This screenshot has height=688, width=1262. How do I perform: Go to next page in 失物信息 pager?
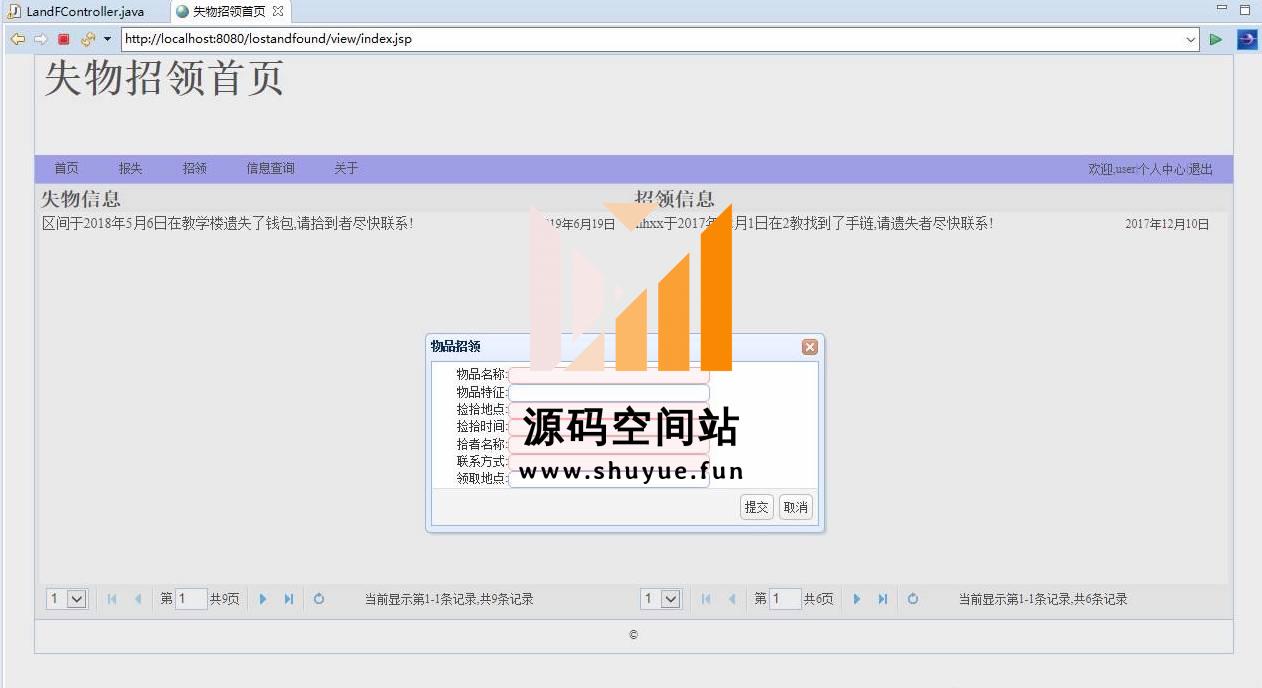coord(263,599)
